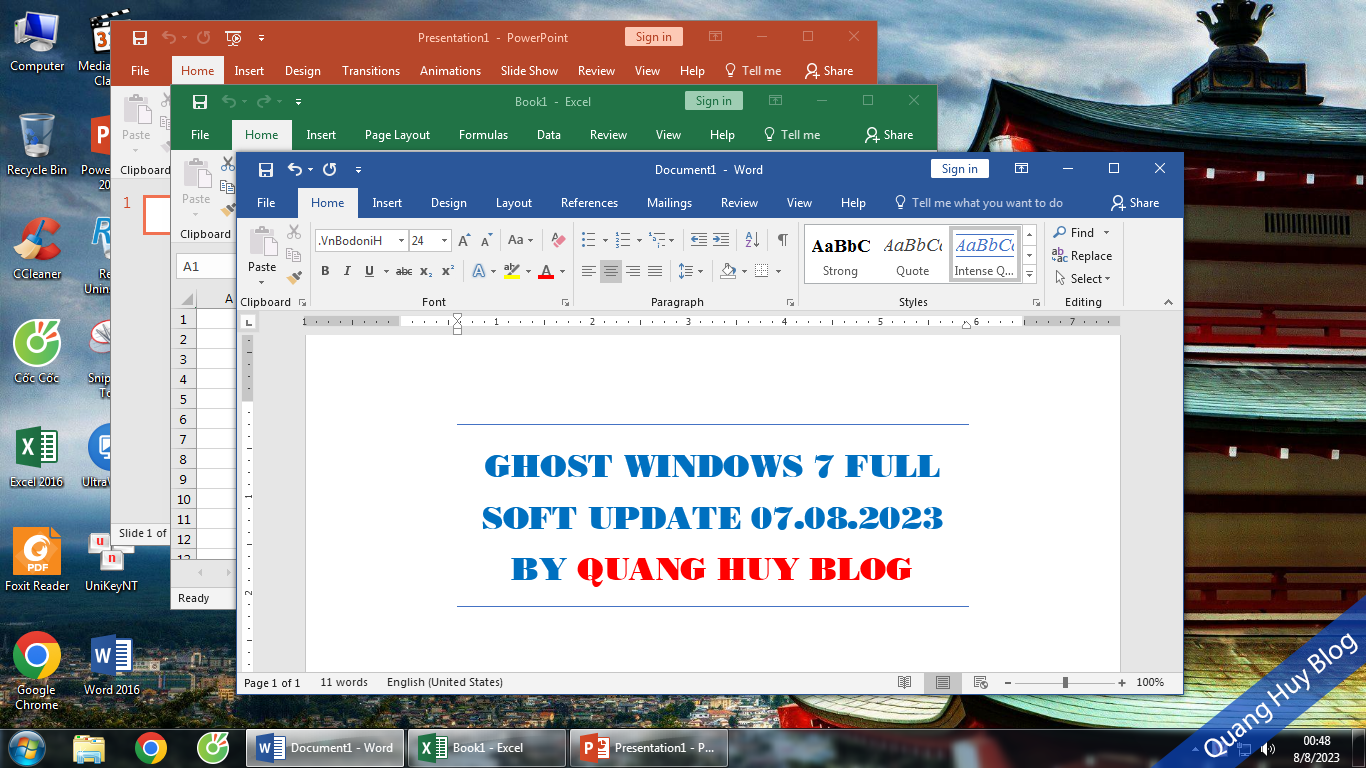1366x768 pixels.
Task: Toggle Show/Hide paragraph marks
Action: pos(783,240)
